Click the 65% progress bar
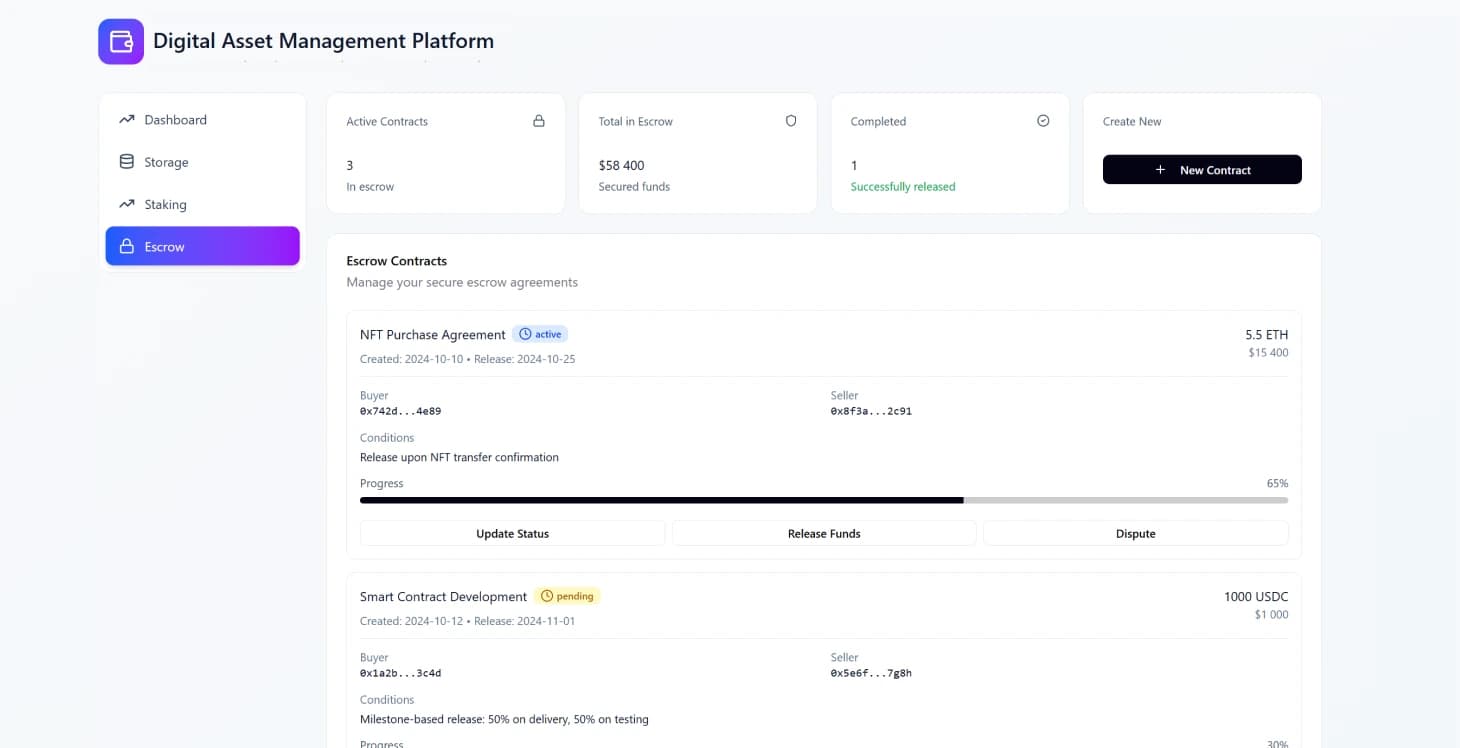Screen dimensions: 1460x748 point(824,499)
